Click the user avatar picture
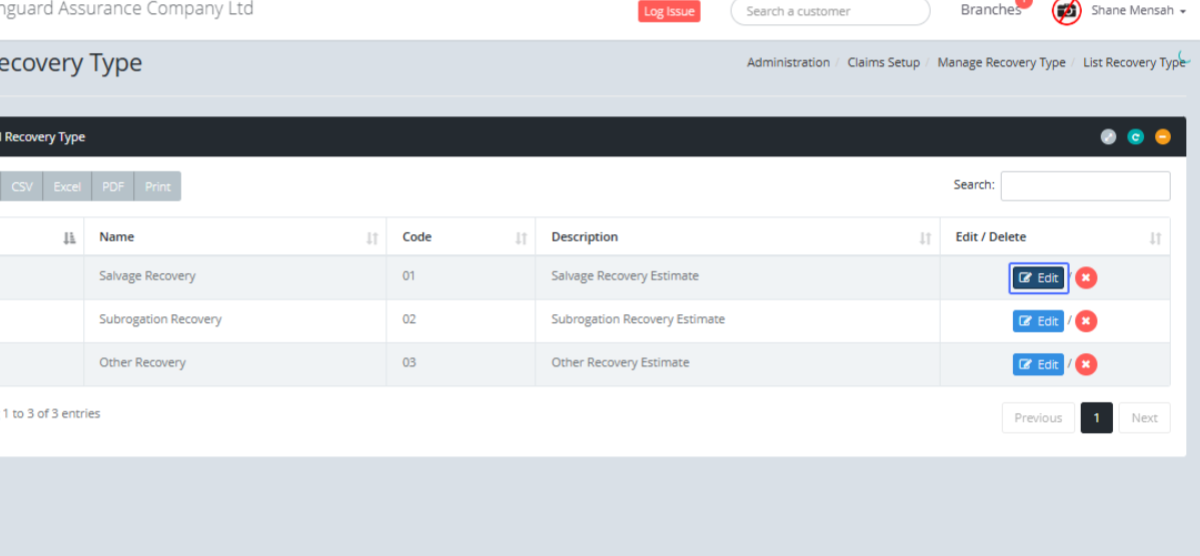Viewport: 1200px width, 556px height. click(1067, 11)
